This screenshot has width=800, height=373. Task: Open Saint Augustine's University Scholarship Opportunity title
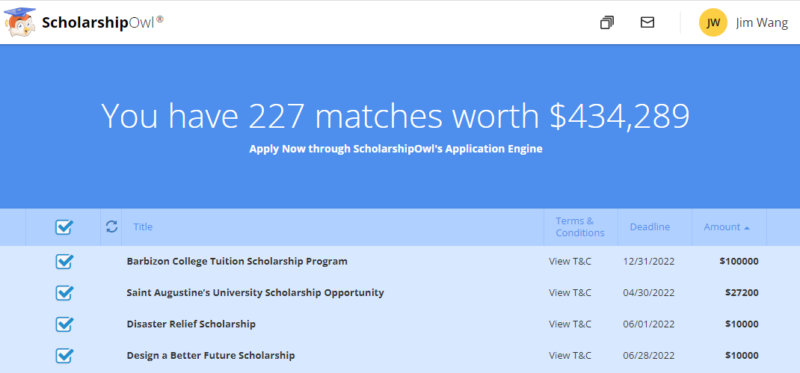(255, 293)
